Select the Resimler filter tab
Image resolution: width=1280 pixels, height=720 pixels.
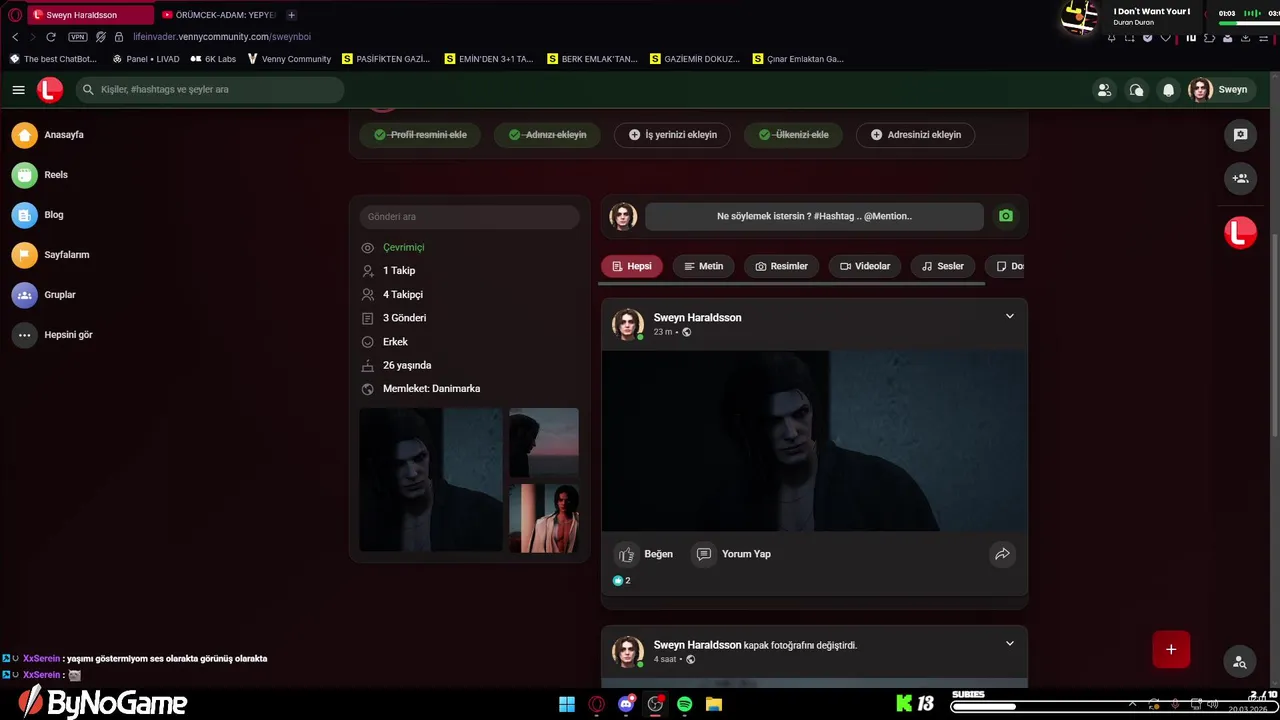pyautogui.click(x=781, y=266)
